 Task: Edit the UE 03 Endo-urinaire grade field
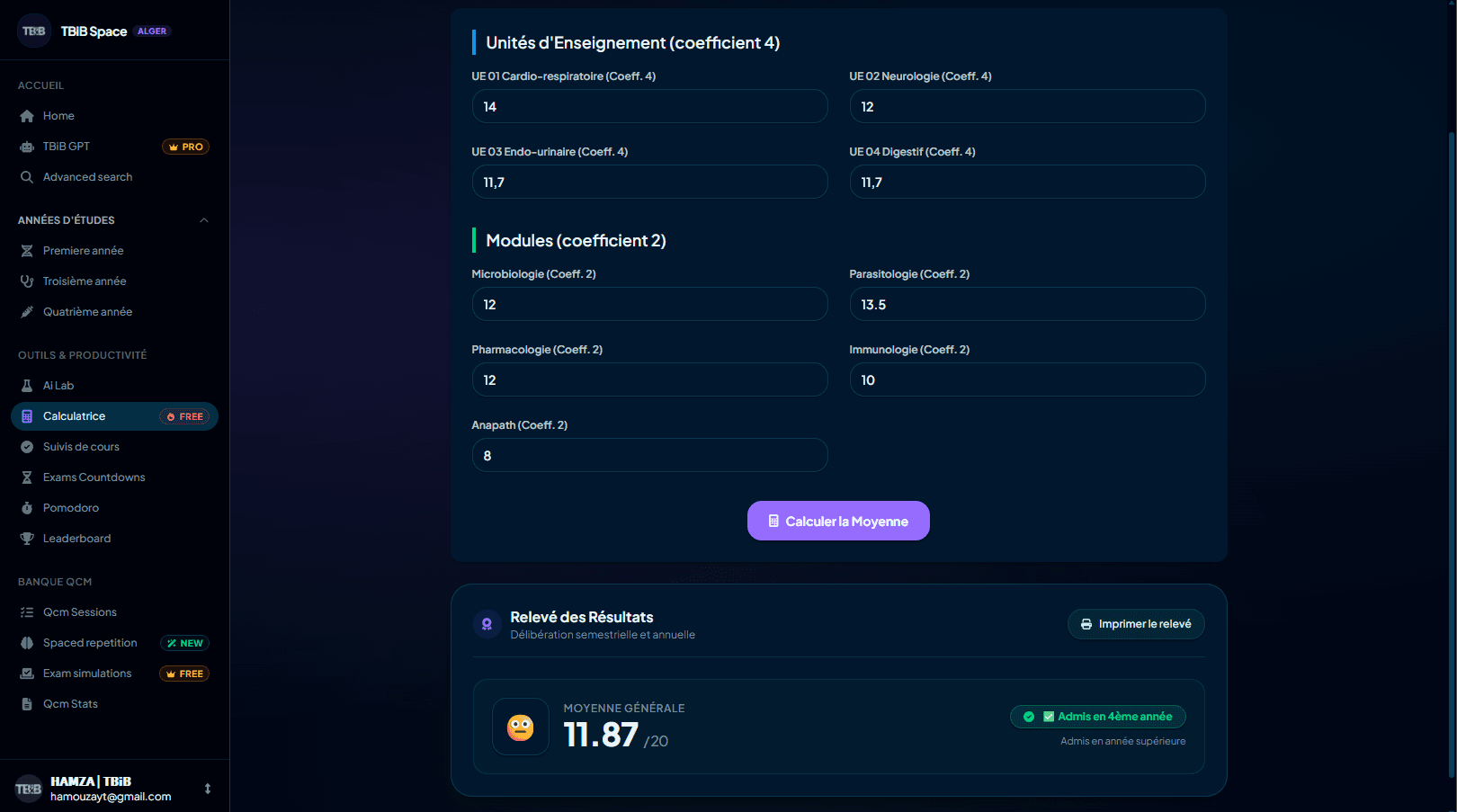649,182
